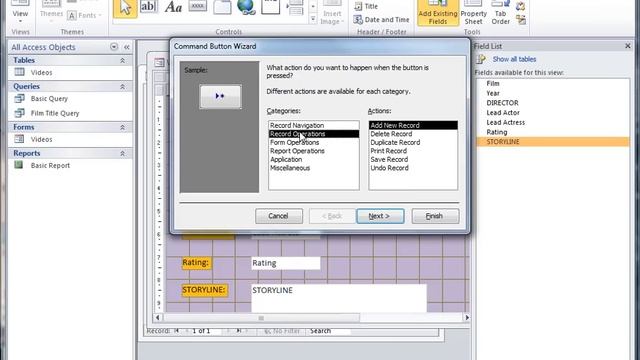Collapse the Reports group

tap(122, 153)
